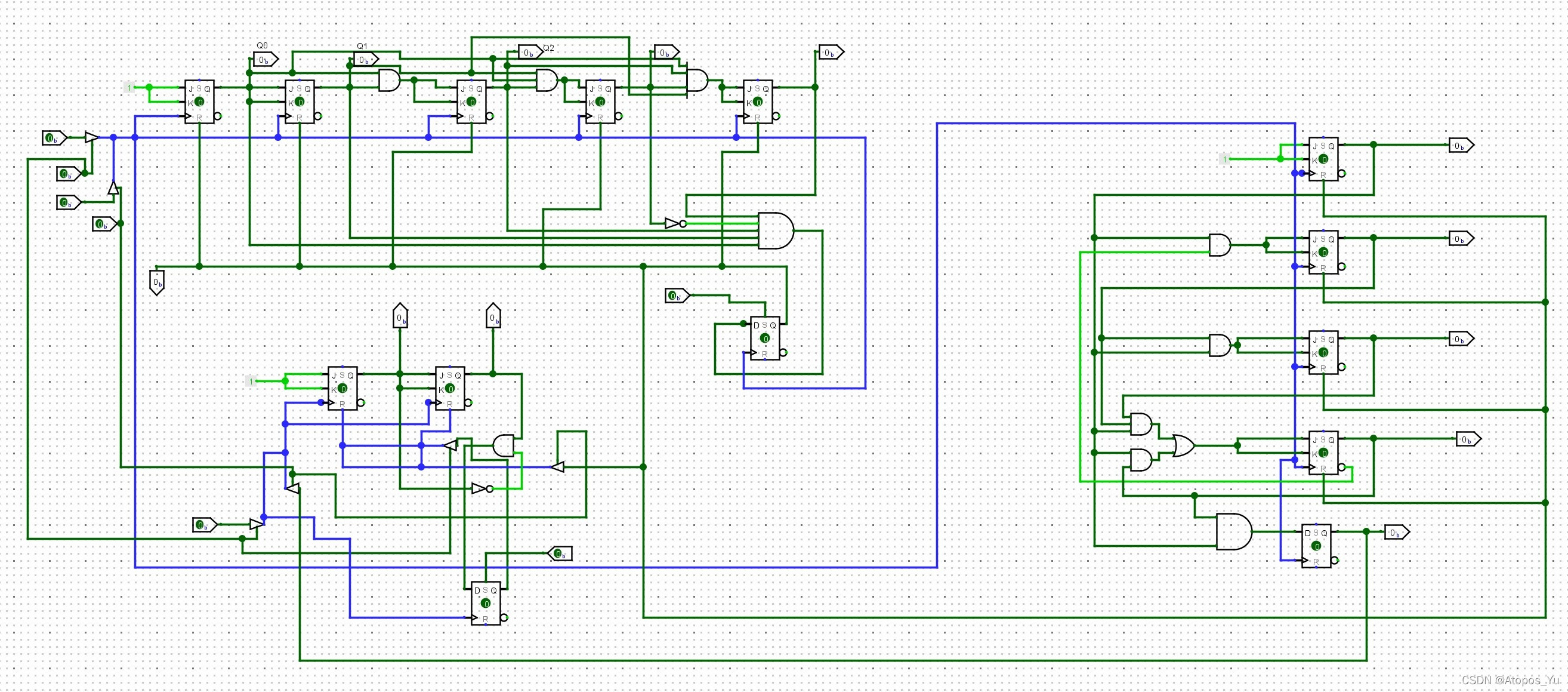Click the leftmost JK flip-flop in top row
The width and height of the screenshot is (1568, 692).
click(199, 102)
